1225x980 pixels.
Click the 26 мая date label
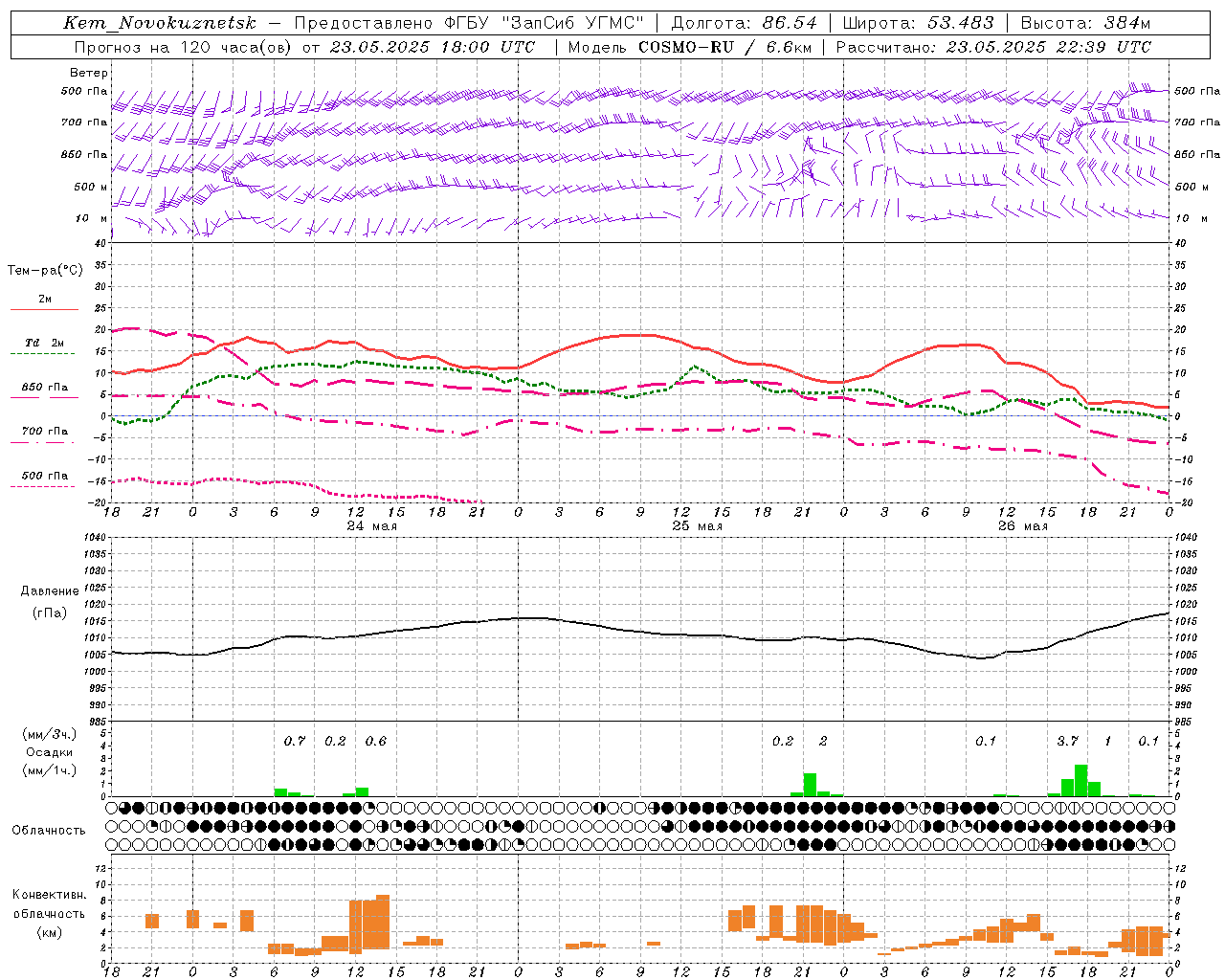coord(1022,526)
